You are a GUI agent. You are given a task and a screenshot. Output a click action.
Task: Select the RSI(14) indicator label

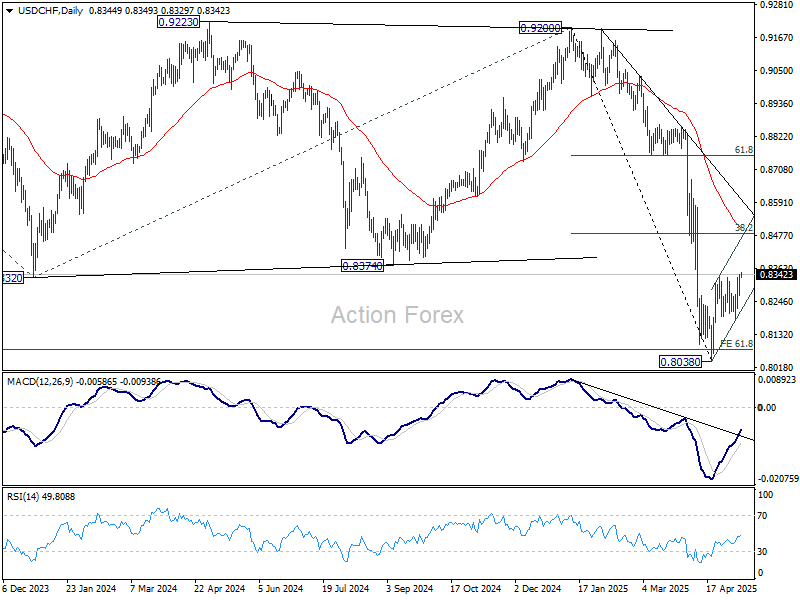point(24,497)
